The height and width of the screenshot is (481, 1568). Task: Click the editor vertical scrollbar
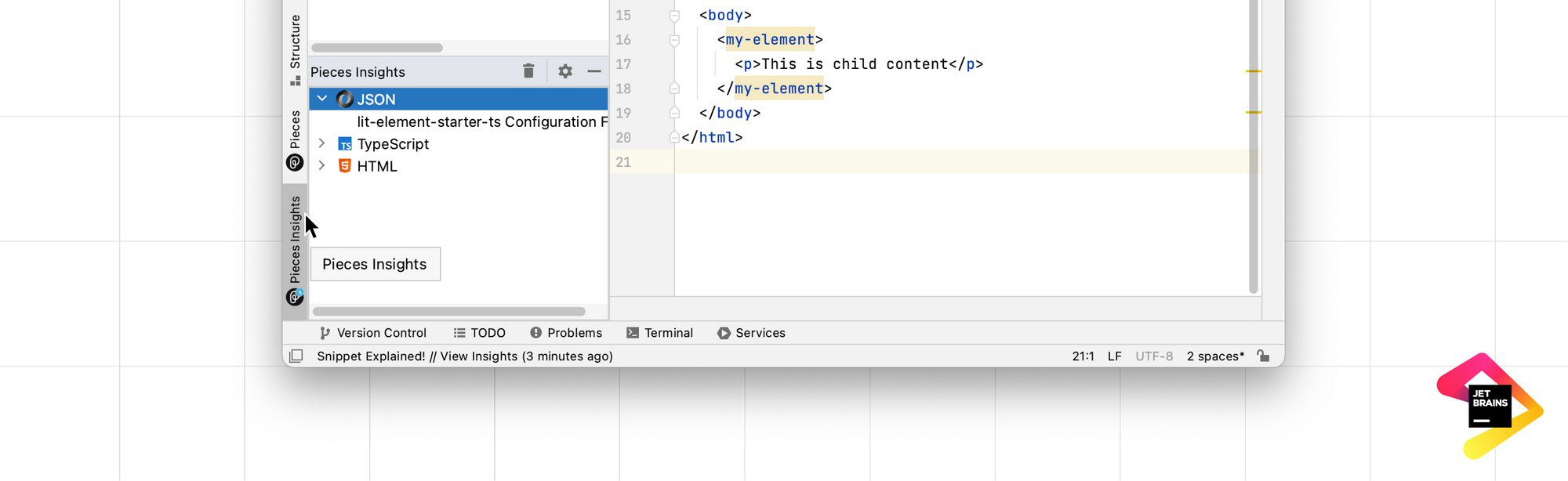pyautogui.click(x=1254, y=146)
